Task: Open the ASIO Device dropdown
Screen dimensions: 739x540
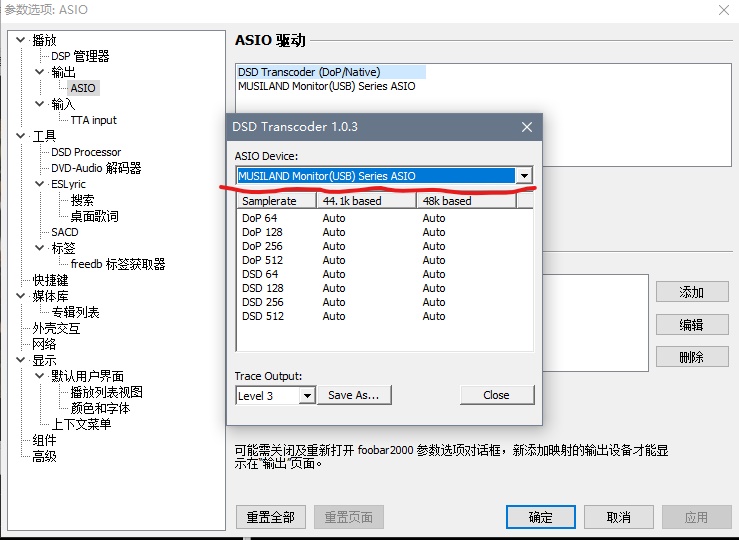Action: point(523,176)
